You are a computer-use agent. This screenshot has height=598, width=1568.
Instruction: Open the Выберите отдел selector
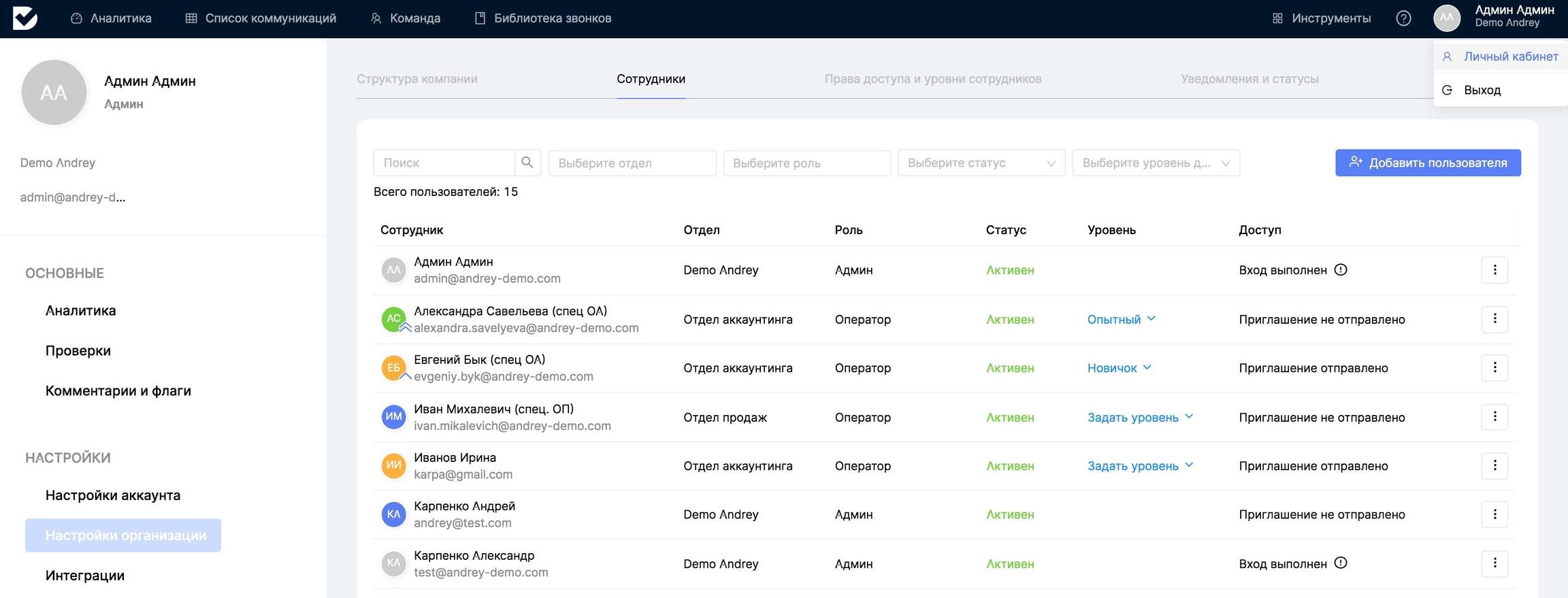pyautogui.click(x=632, y=163)
